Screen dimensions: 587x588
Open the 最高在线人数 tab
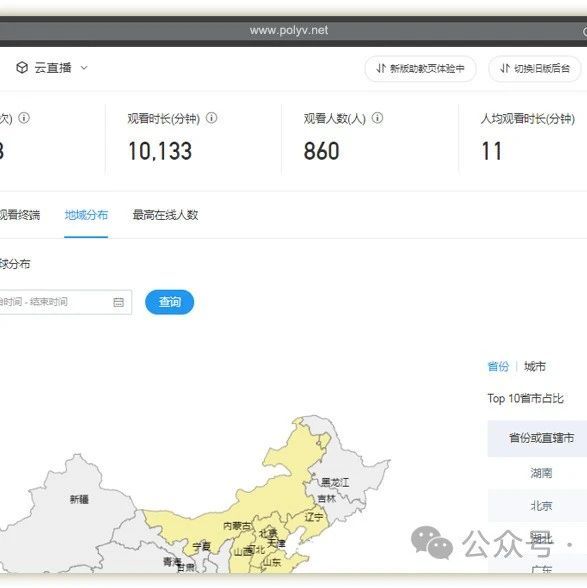point(165,215)
